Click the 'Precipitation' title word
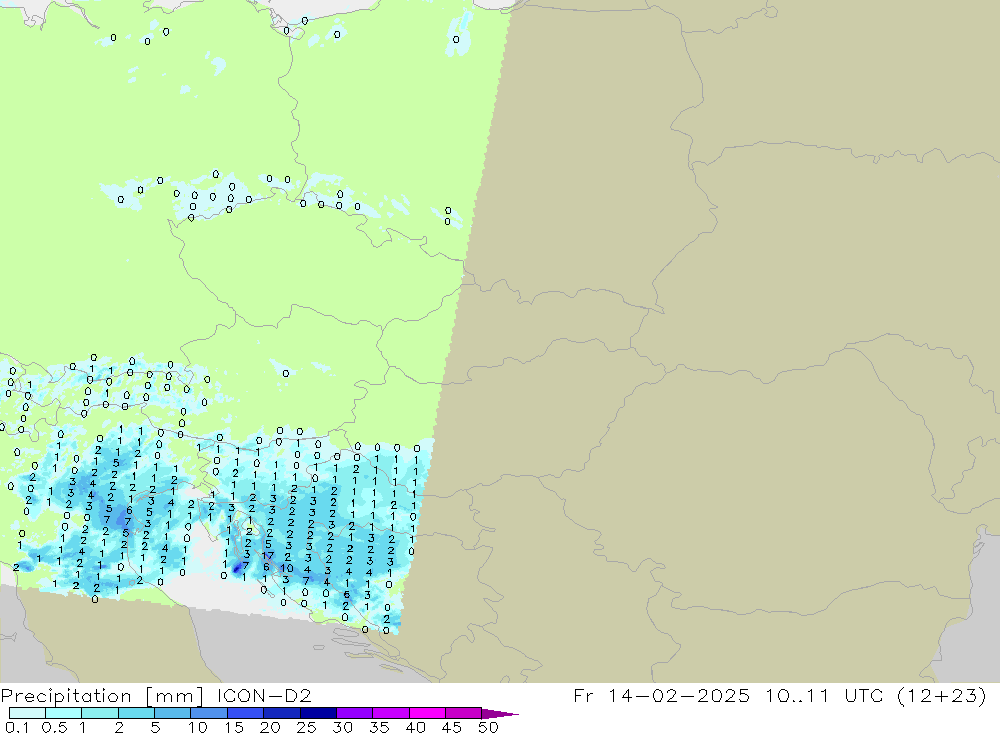 click(66, 696)
